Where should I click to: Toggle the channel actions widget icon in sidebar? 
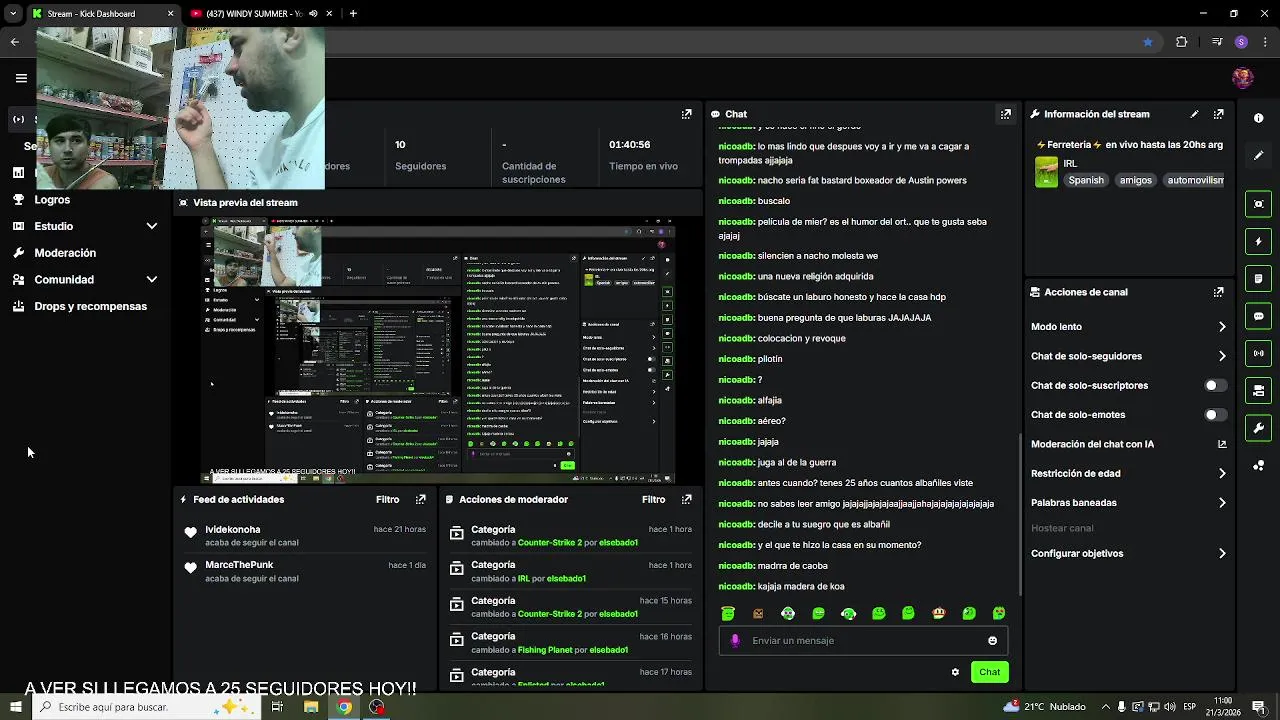point(1258,390)
